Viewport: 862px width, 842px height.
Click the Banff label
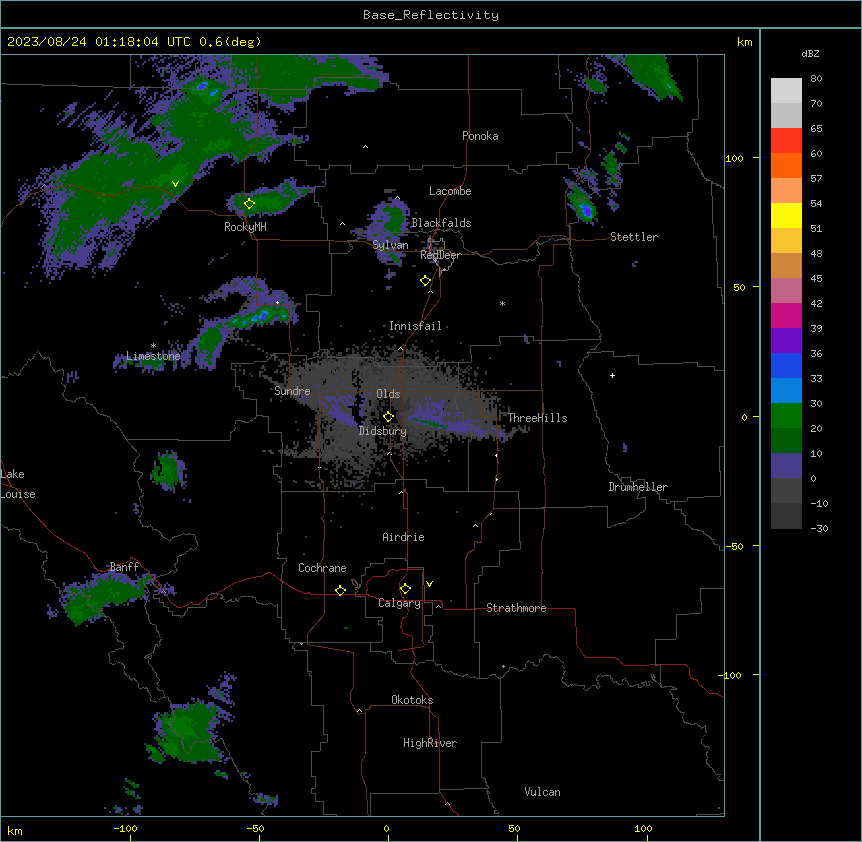point(124,567)
